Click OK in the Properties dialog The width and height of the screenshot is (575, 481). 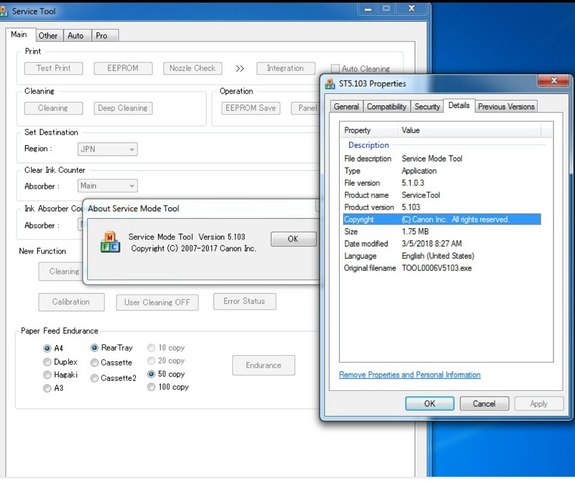pos(430,404)
